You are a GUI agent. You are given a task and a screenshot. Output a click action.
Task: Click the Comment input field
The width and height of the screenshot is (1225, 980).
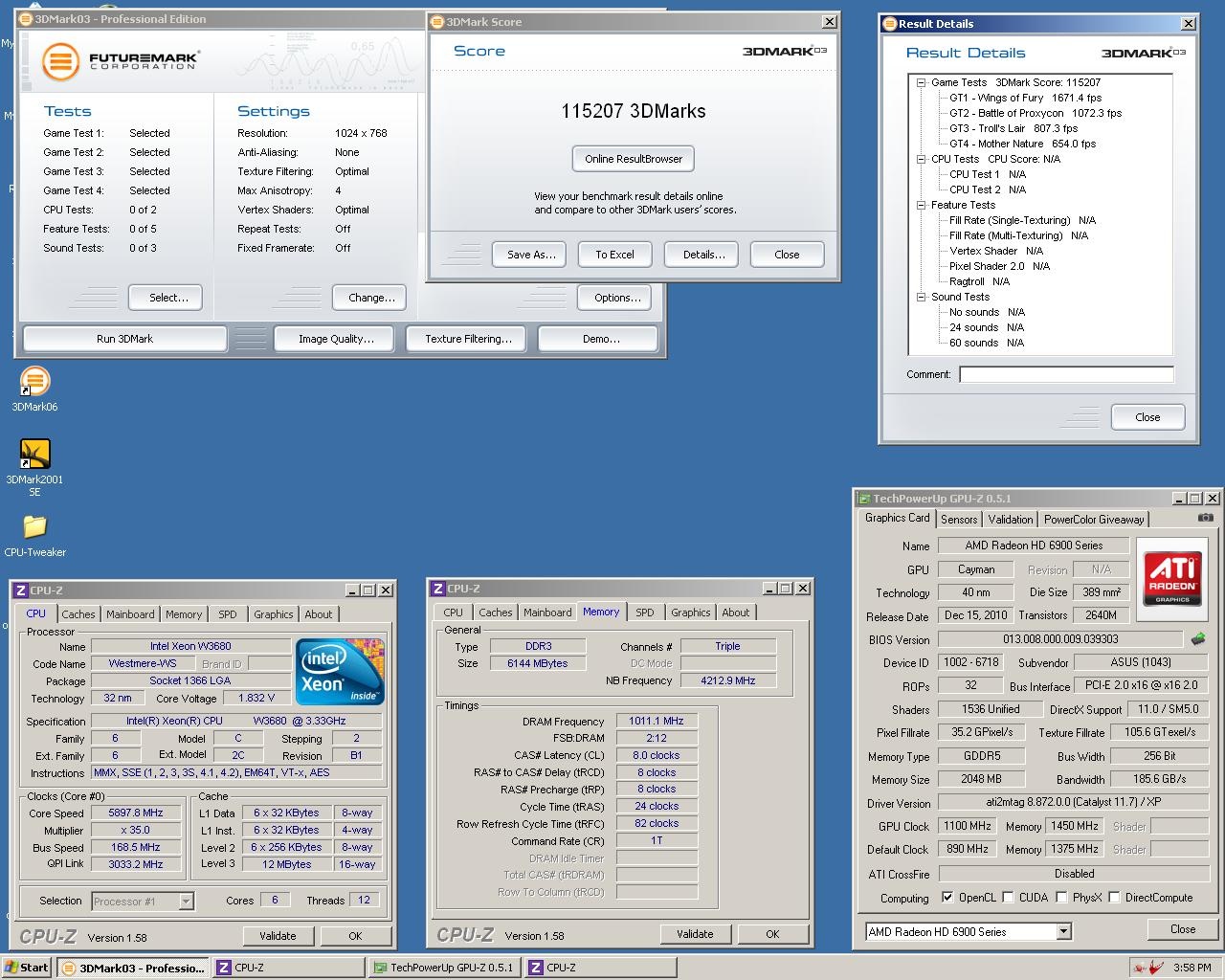(1066, 374)
